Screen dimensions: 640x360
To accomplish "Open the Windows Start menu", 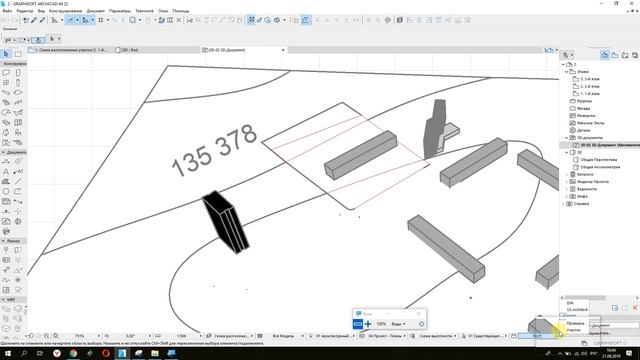I will (x=7, y=353).
